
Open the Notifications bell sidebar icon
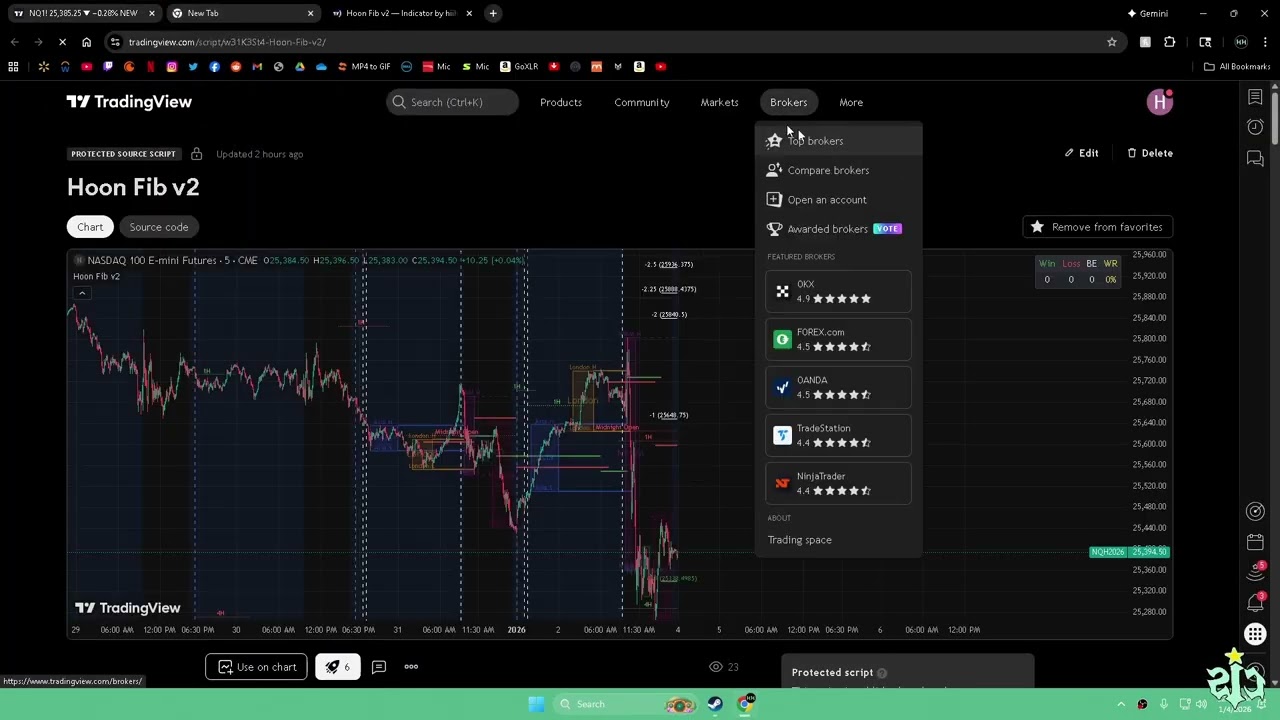(1255, 603)
